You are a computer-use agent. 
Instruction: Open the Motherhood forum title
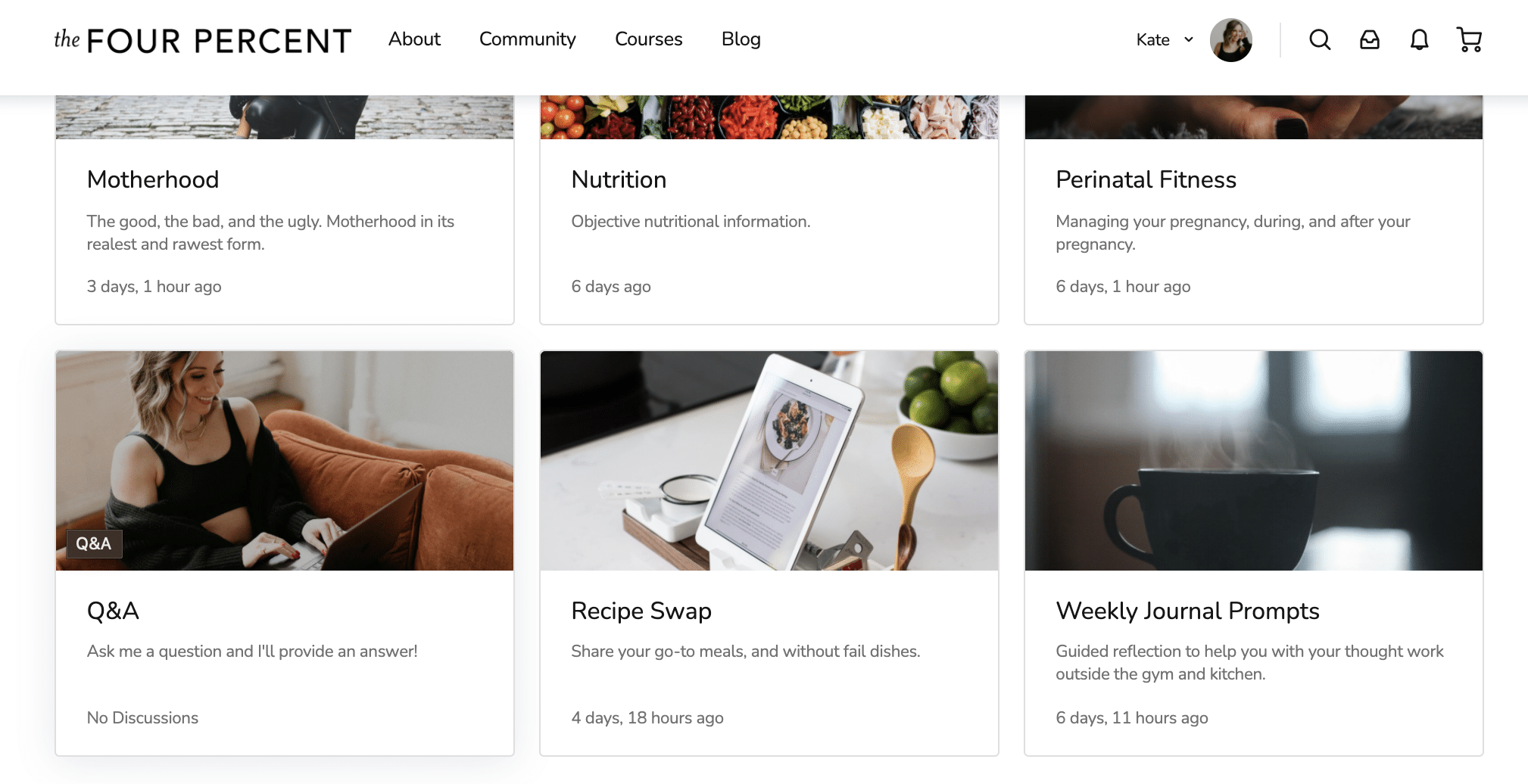click(x=153, y=179)
